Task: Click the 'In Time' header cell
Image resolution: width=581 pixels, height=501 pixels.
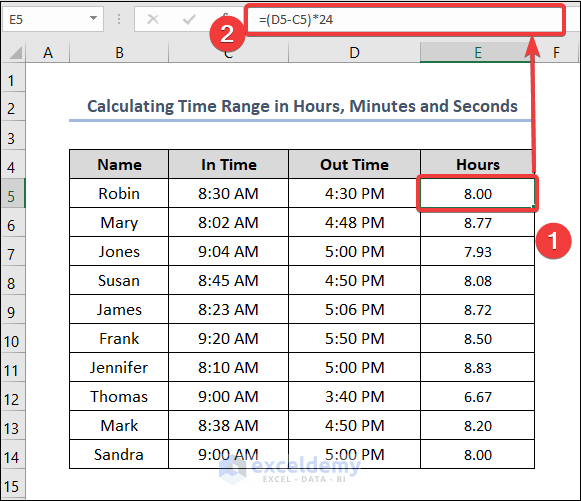Action: pos(229,164)
